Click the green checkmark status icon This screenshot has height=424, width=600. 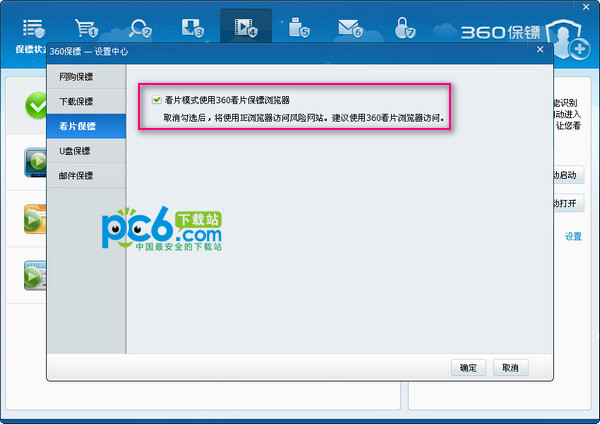[x=36, y=105]
